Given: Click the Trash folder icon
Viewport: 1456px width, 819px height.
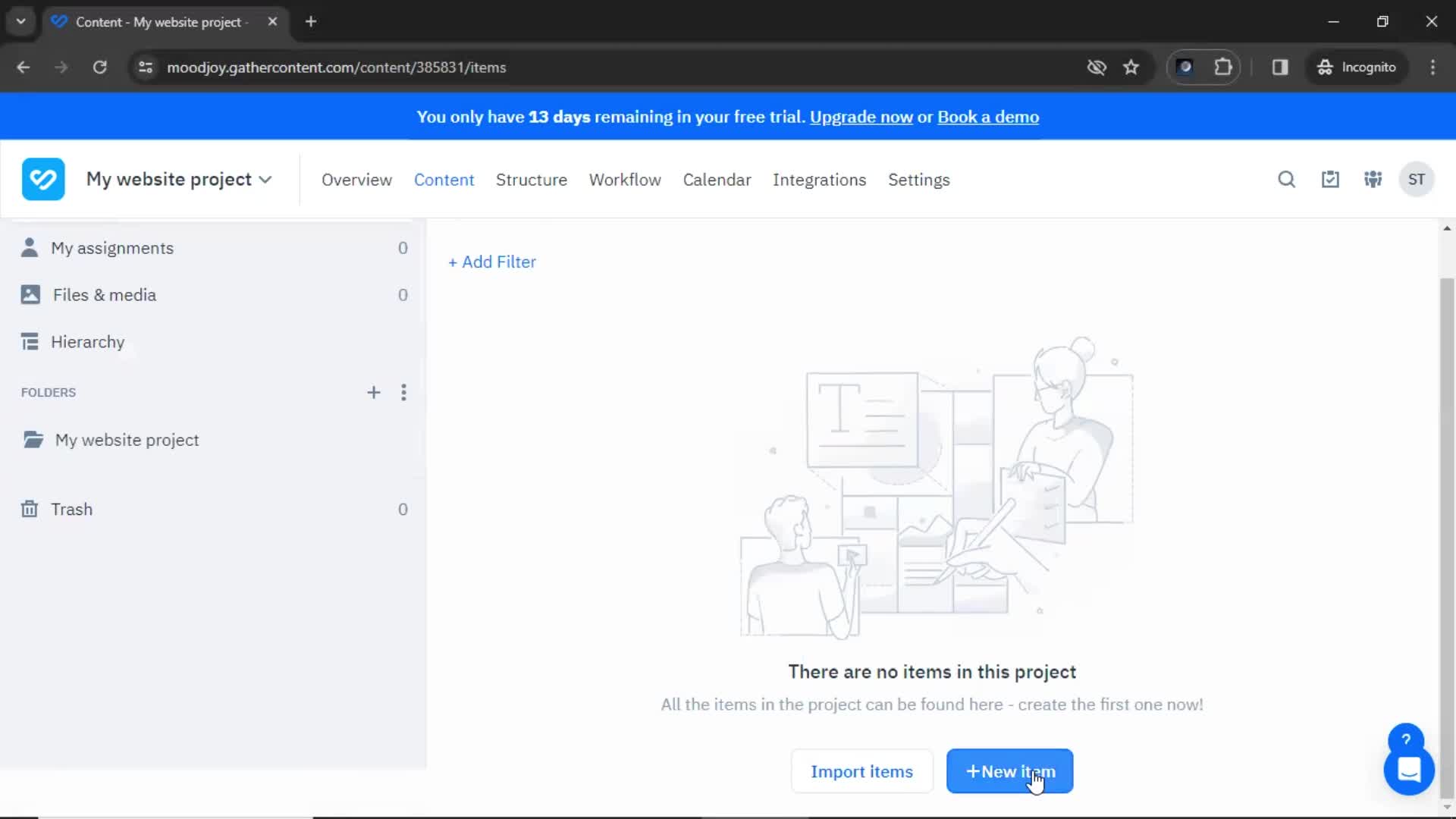Looking at the screenshot, I should (x=29, y=509).
